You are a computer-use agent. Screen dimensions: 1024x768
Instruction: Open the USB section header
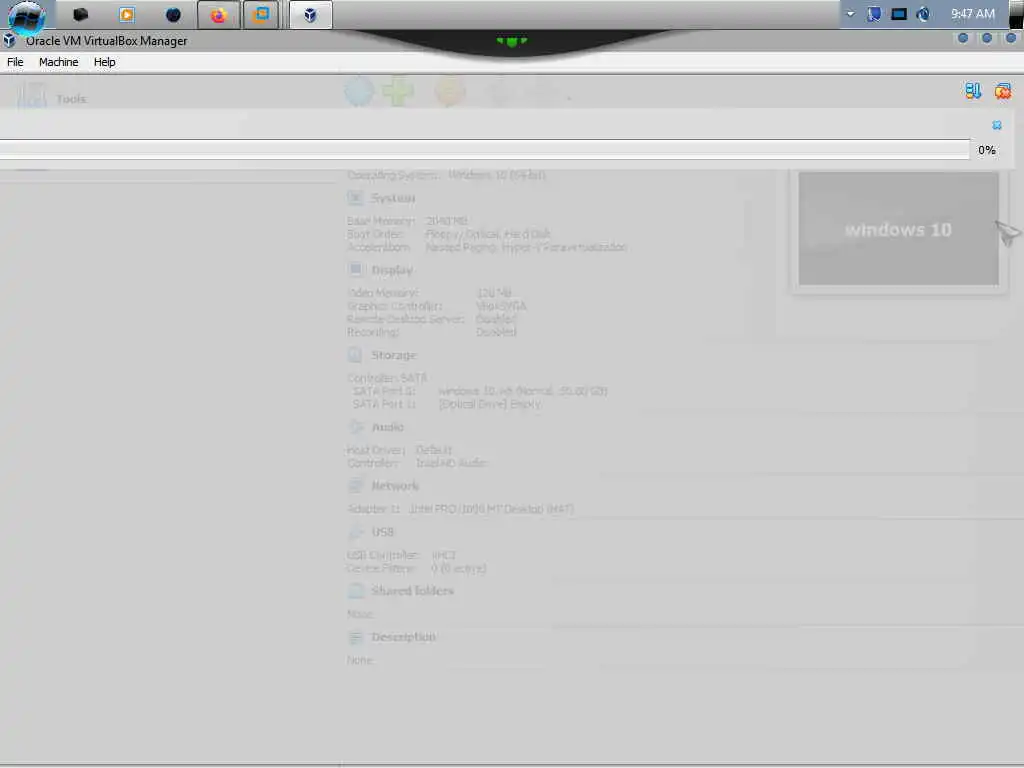(383, 532)
